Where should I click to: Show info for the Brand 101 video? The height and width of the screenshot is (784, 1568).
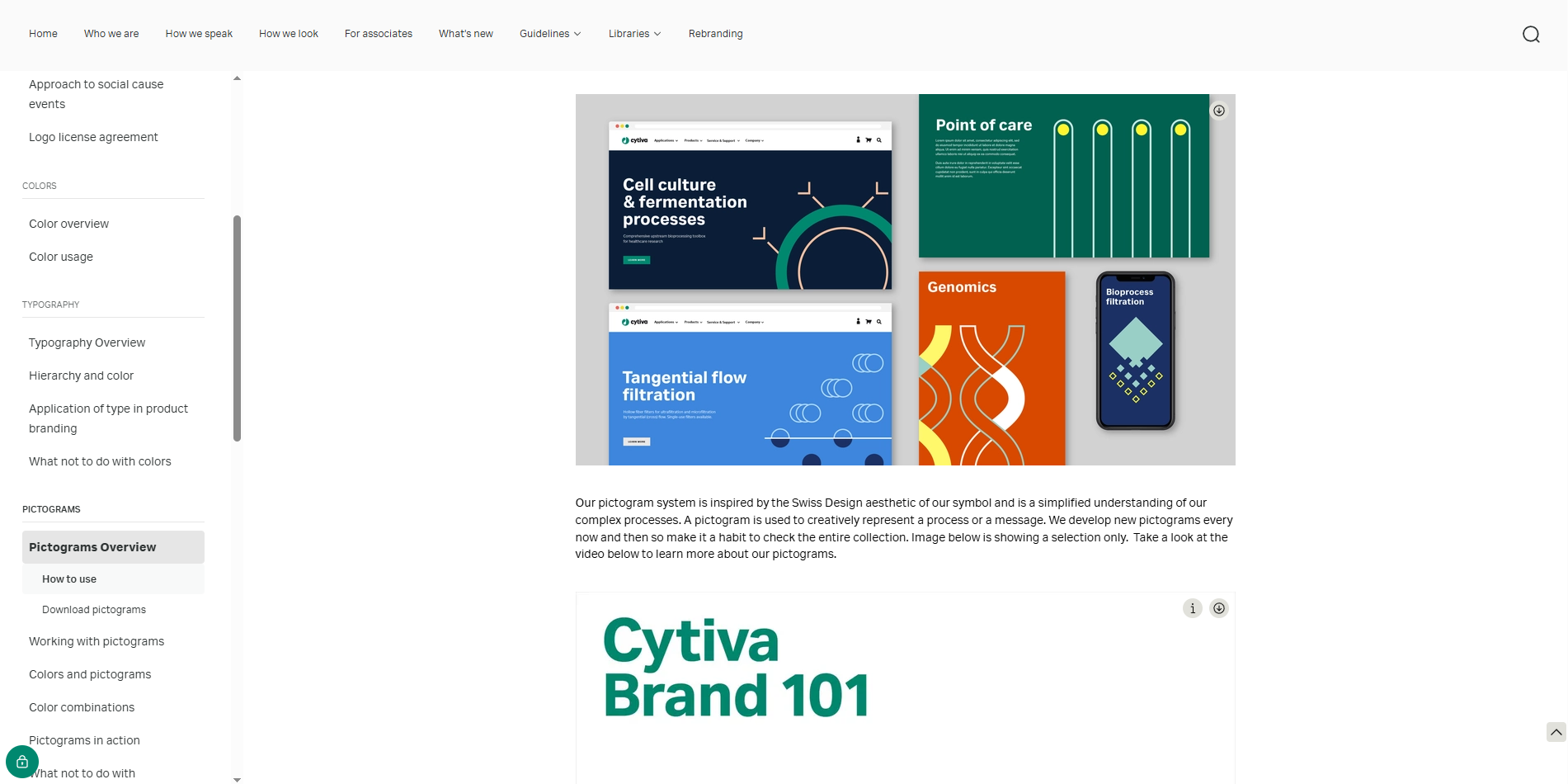click(x=1192, y=608)
